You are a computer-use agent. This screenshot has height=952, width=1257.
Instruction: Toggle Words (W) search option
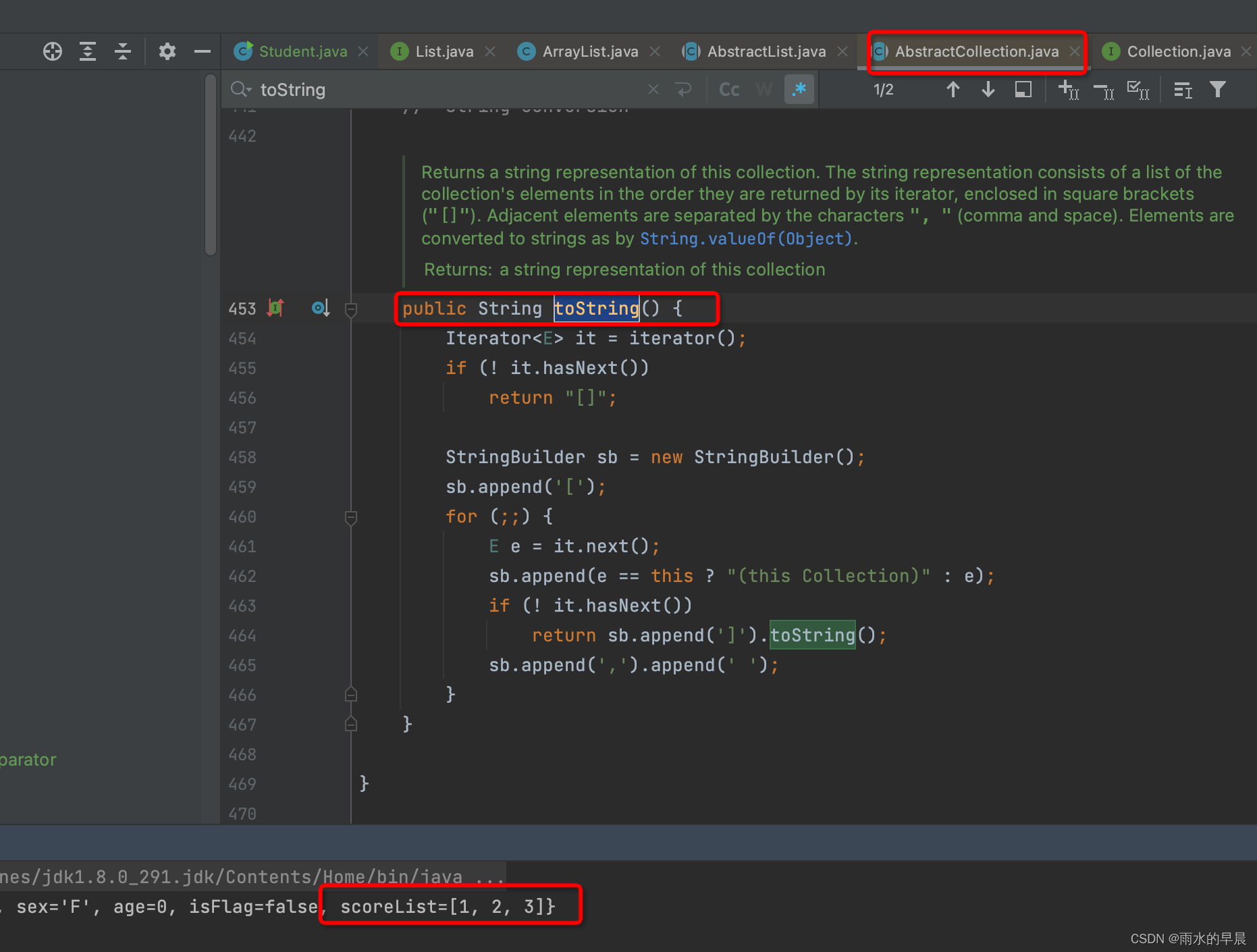[x=764, y=89]
